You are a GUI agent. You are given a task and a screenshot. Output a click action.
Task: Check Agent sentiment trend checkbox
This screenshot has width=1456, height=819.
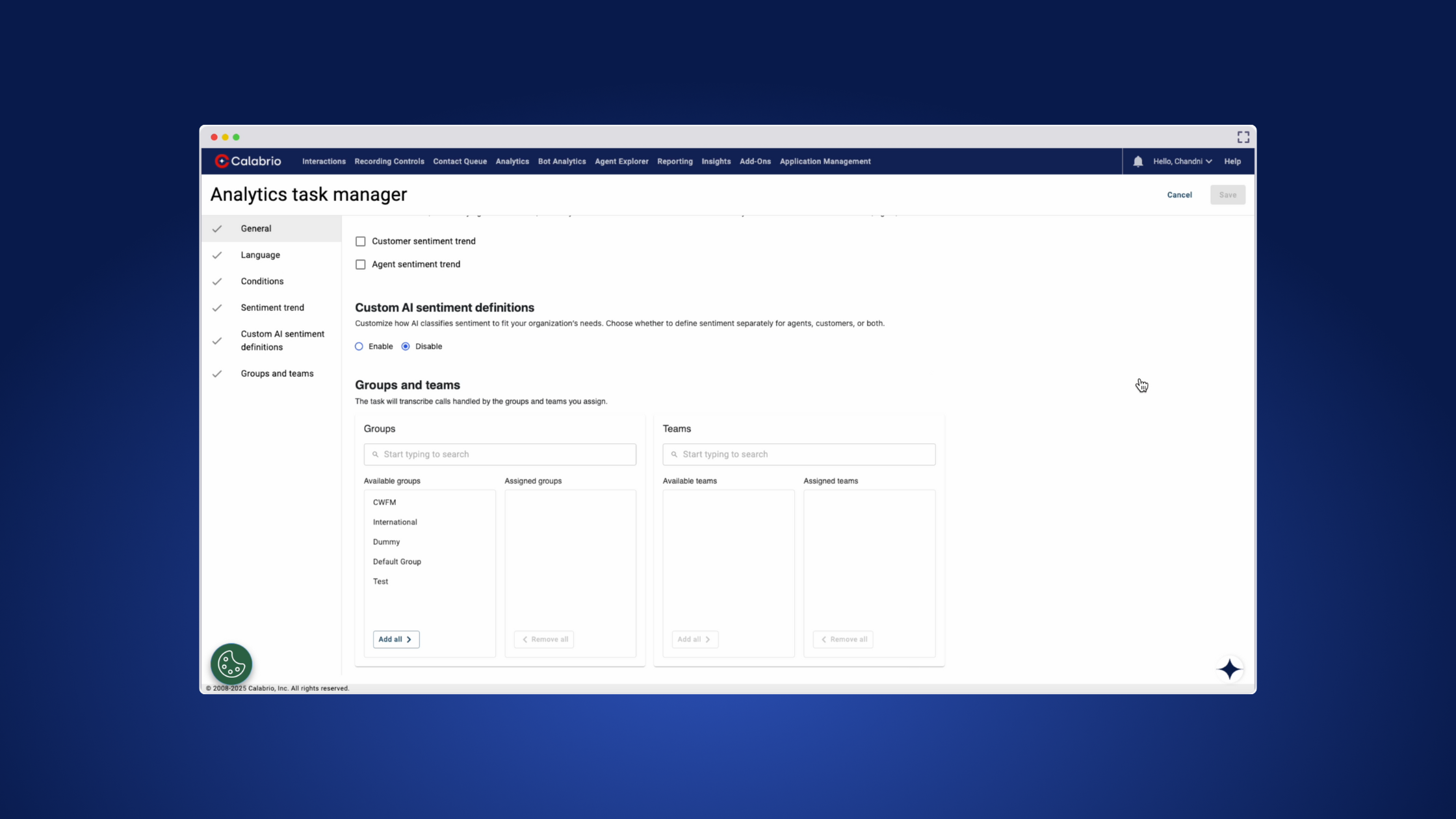click(361, 265)
